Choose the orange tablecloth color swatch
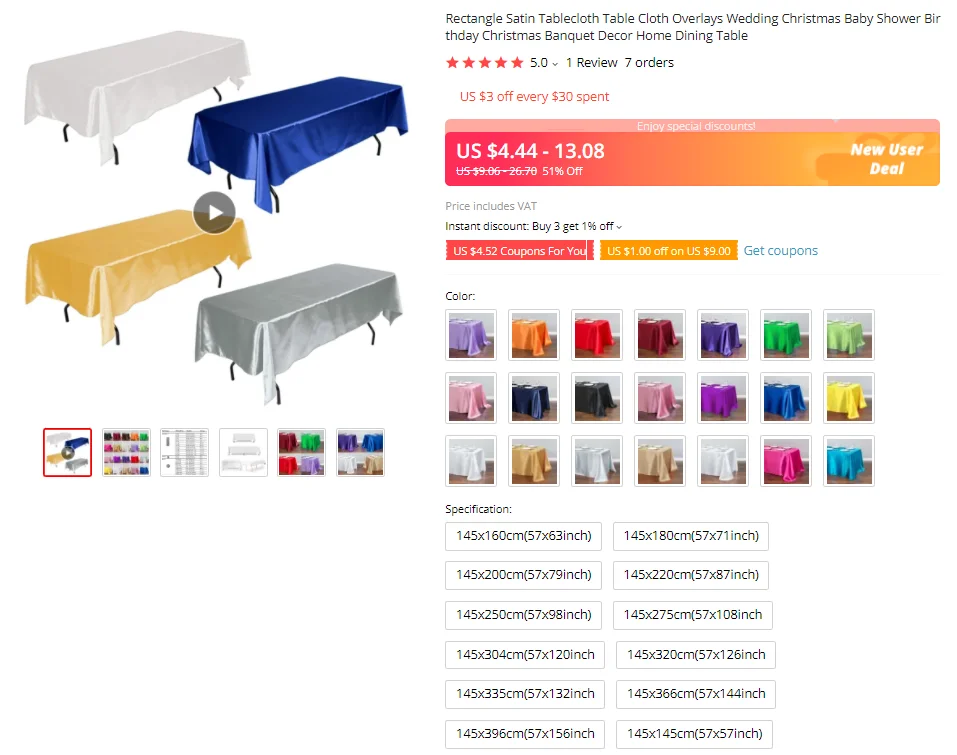This screenshot has width=957, height=755. 534,334
